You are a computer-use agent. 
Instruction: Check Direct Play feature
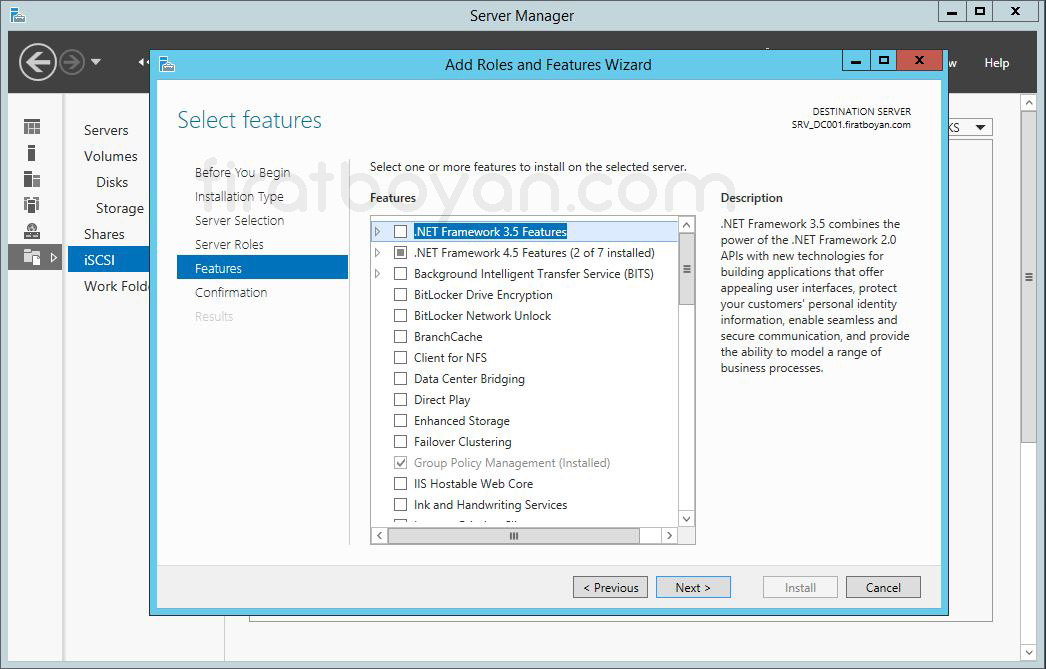(x=400, y=400)
